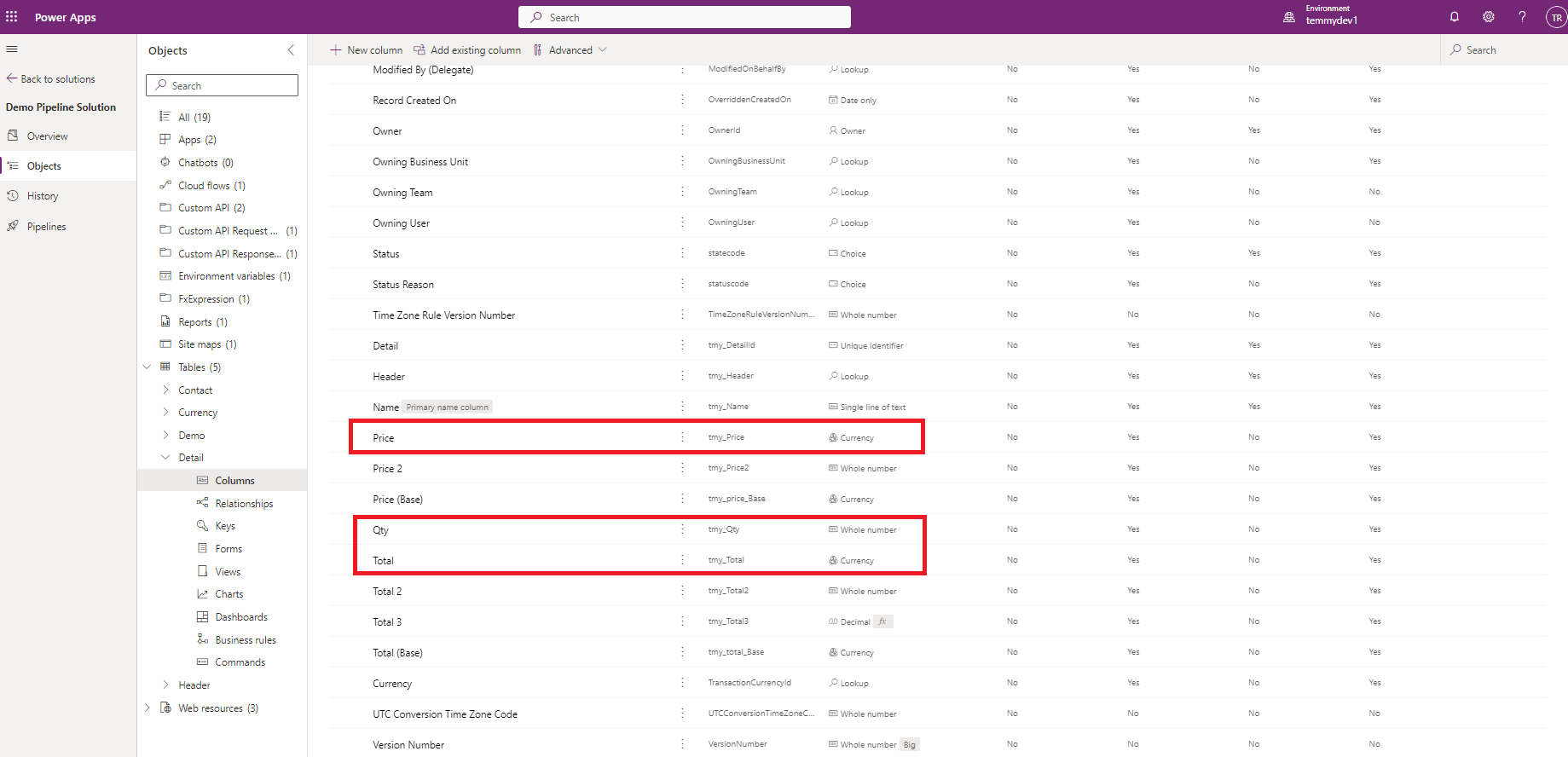Go back to solutions
This screenshot has height=757, width=1568.
[51, 79]
